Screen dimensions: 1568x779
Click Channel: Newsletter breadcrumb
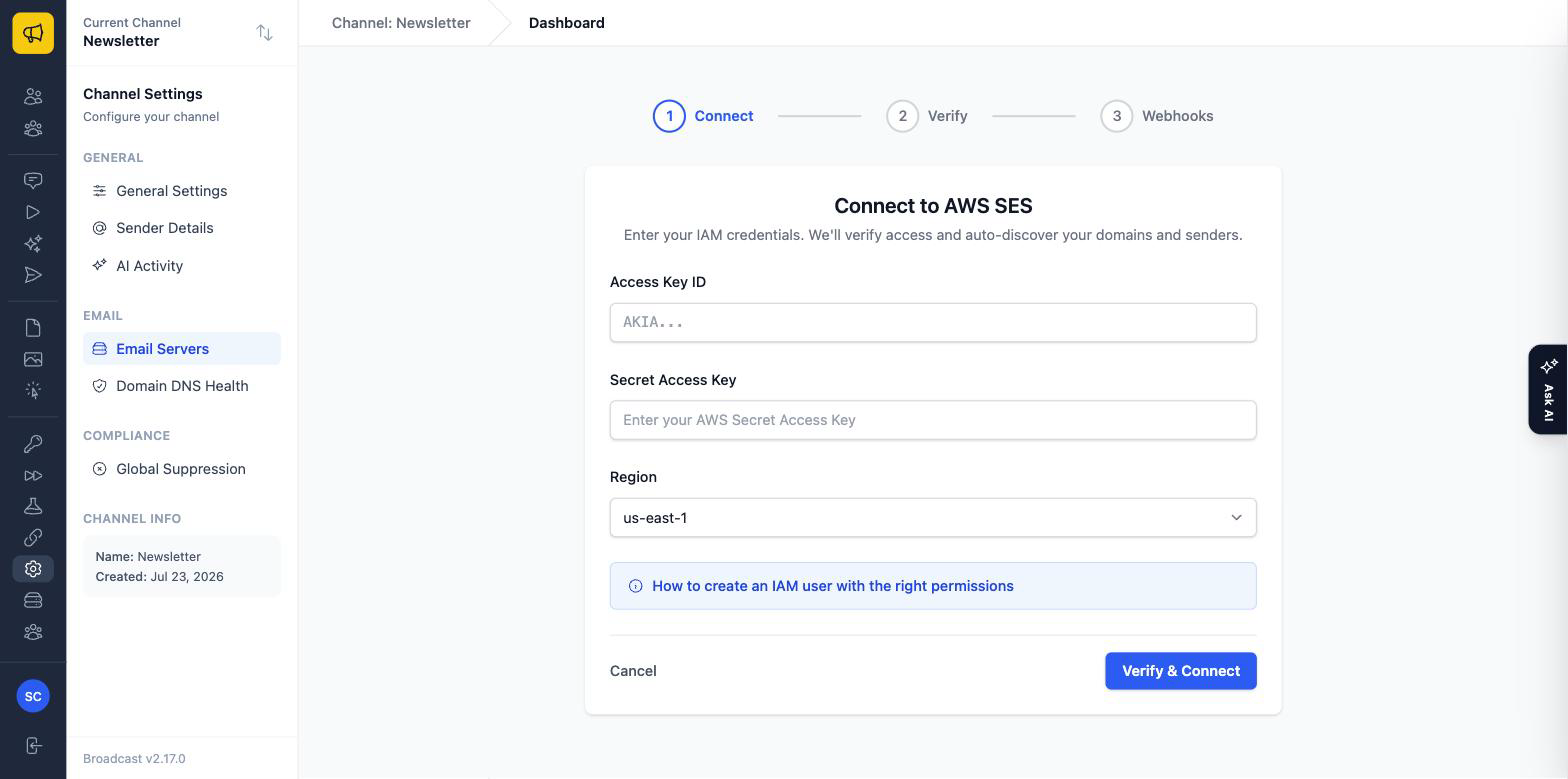[x=401, y=23]
